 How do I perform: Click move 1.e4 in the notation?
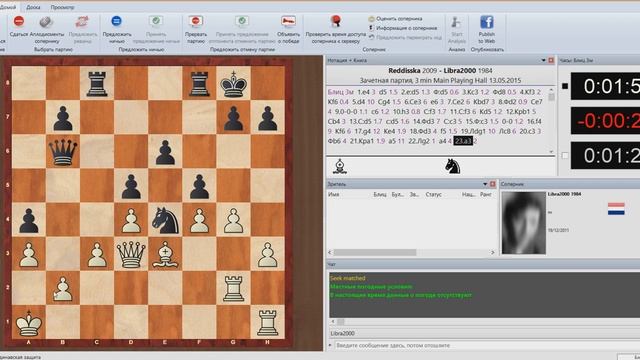click(x=363, y=92)
